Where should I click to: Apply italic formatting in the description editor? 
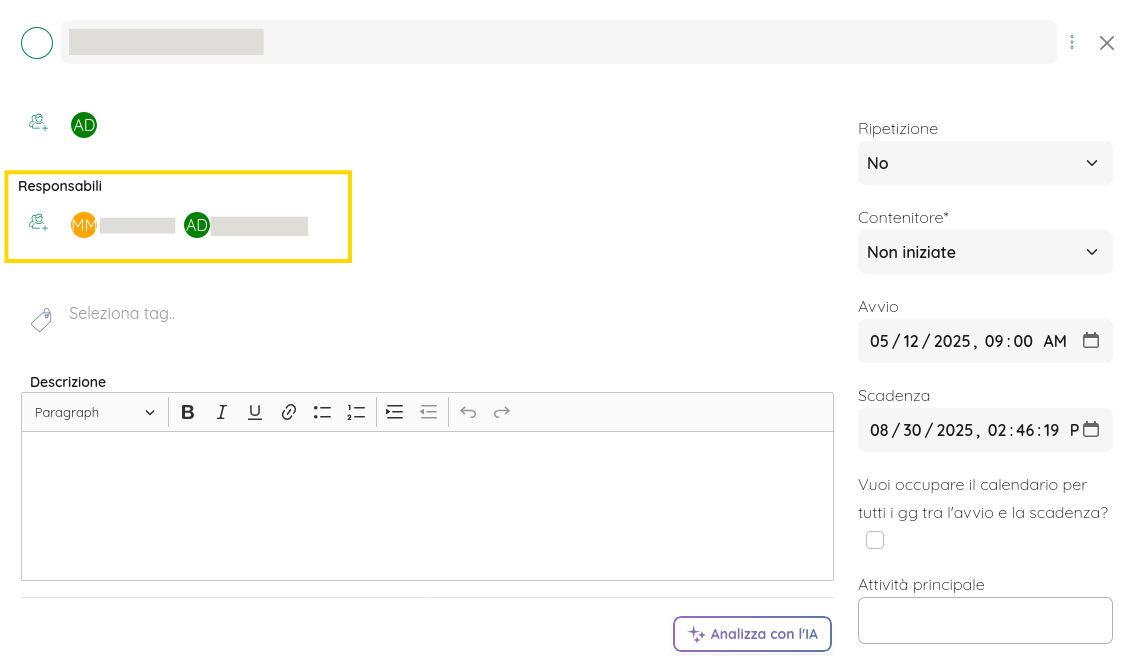pos(221,411)
